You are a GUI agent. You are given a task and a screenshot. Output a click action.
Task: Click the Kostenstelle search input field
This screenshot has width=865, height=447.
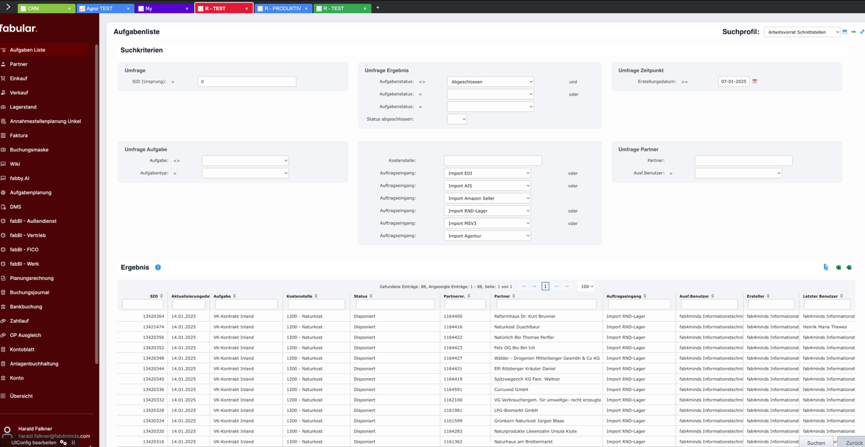[493, 160]
